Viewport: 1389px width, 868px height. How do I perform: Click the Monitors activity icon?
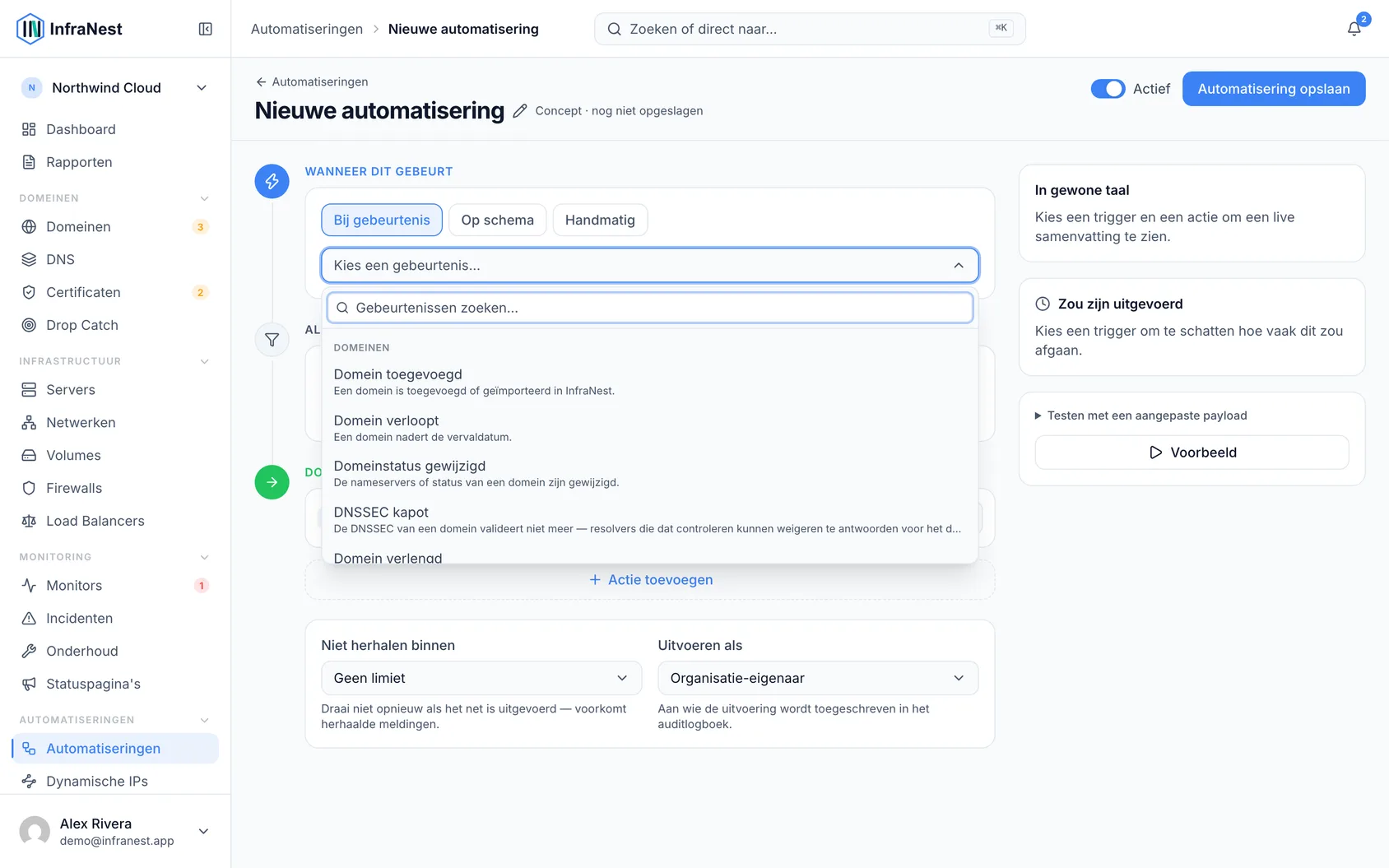[29, 585]
